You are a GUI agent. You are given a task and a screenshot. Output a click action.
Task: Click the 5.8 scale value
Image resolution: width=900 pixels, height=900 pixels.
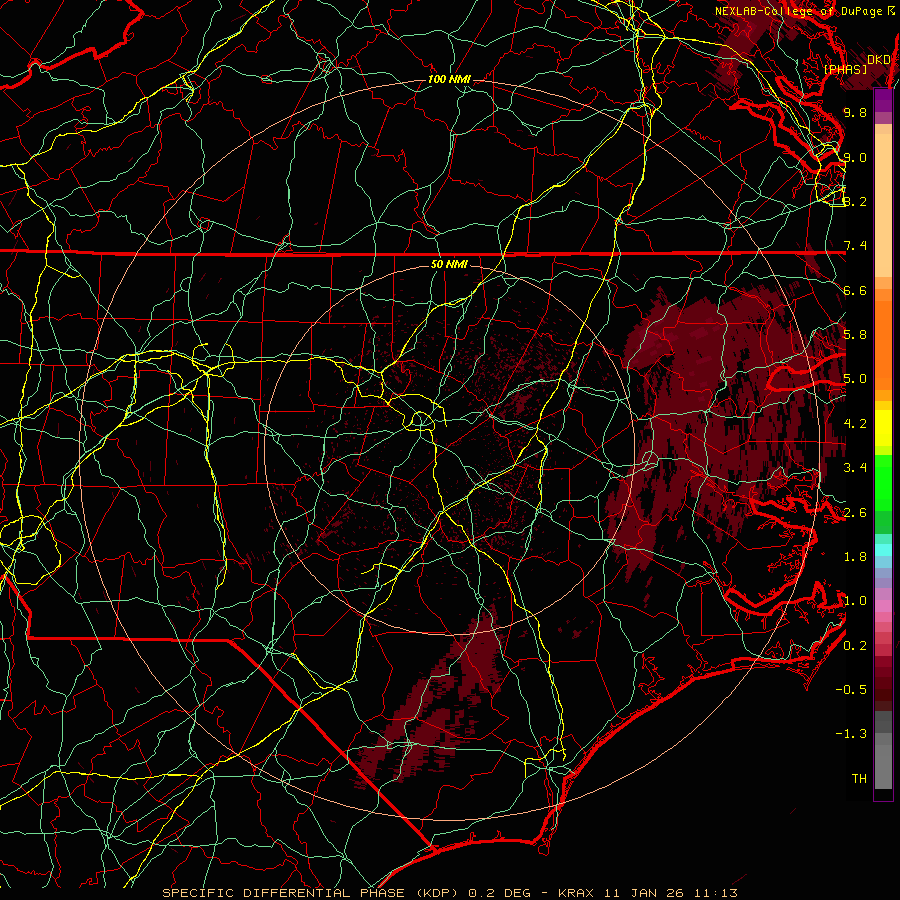(855, 335)
